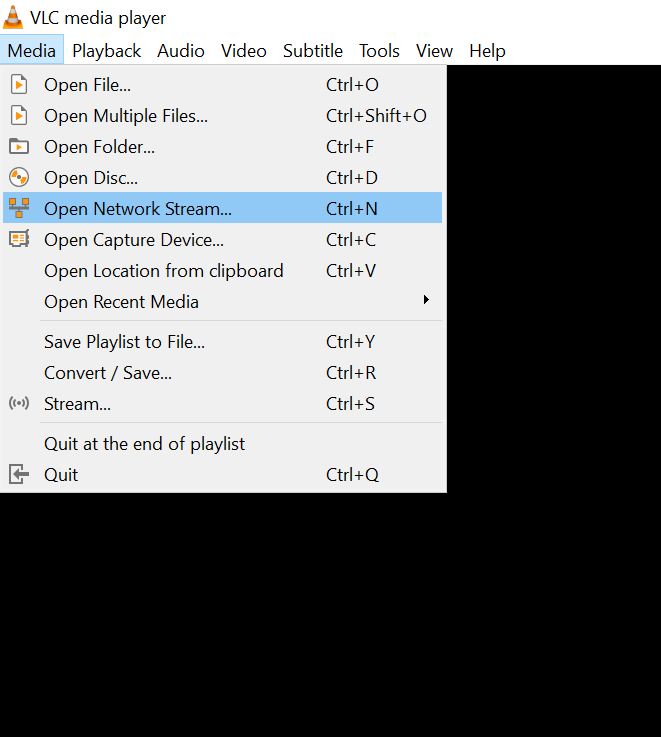Expand the Open Recent Media submenu arrow
661x737 pixels.
(426, 301)
